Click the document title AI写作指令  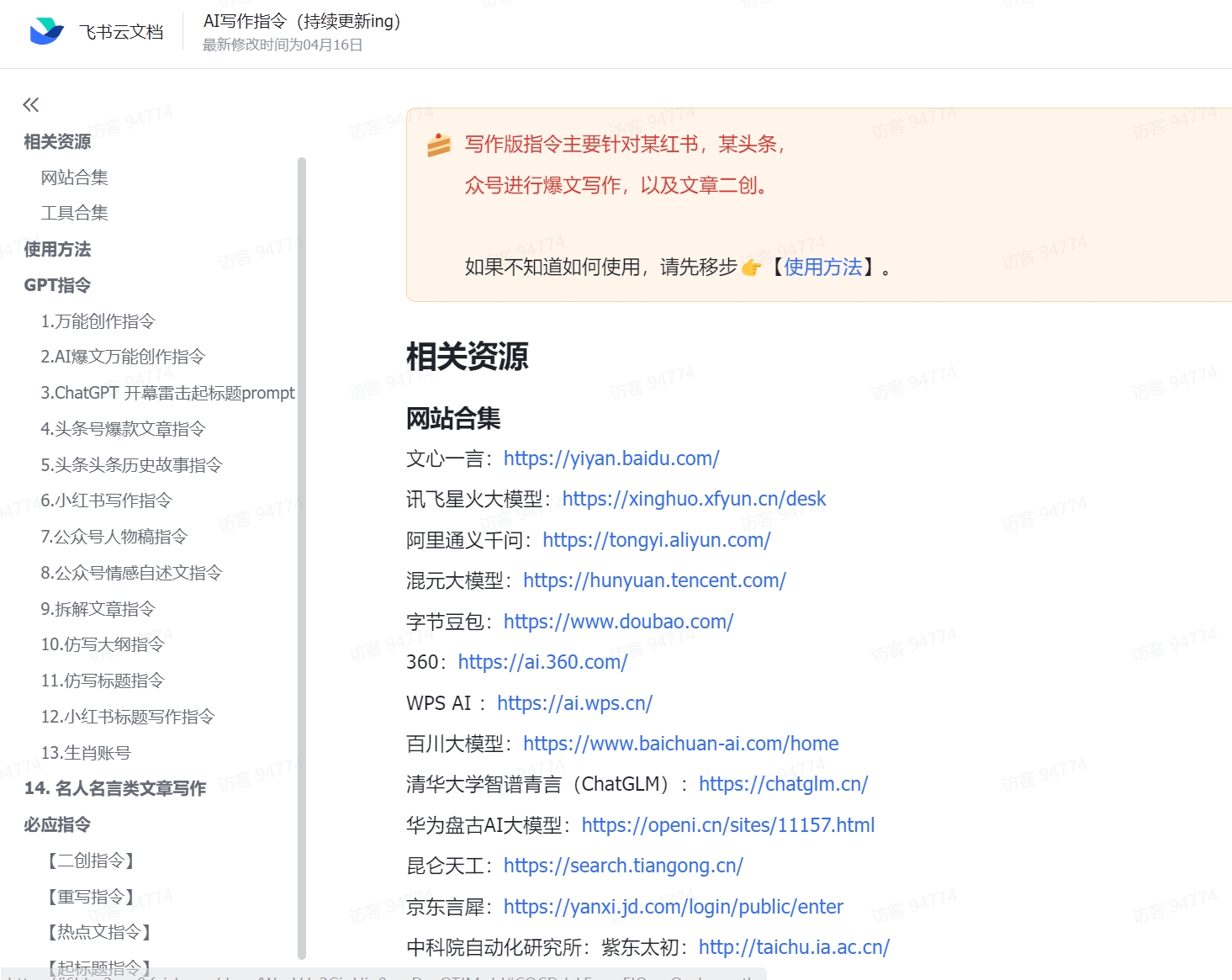coord(302,21)
